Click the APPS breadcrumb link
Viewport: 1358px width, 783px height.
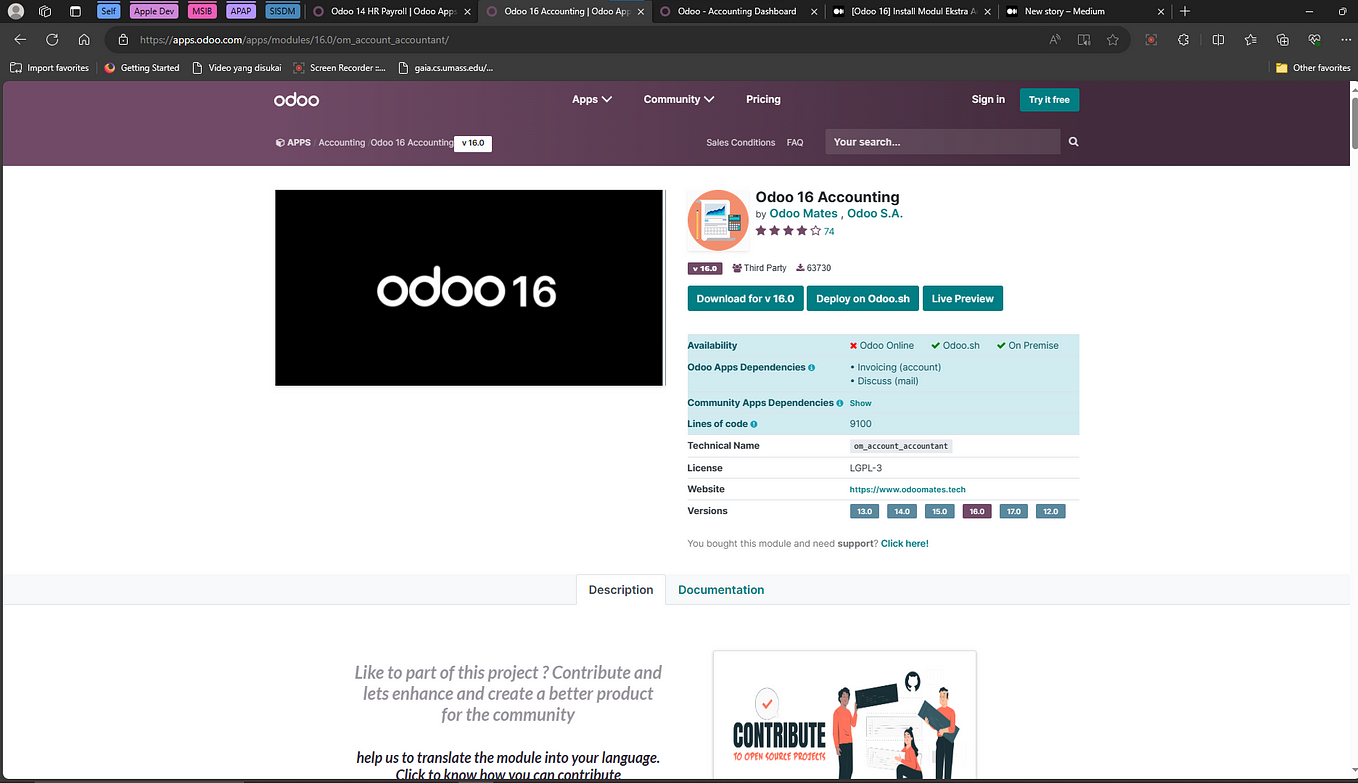click(294, 142)
